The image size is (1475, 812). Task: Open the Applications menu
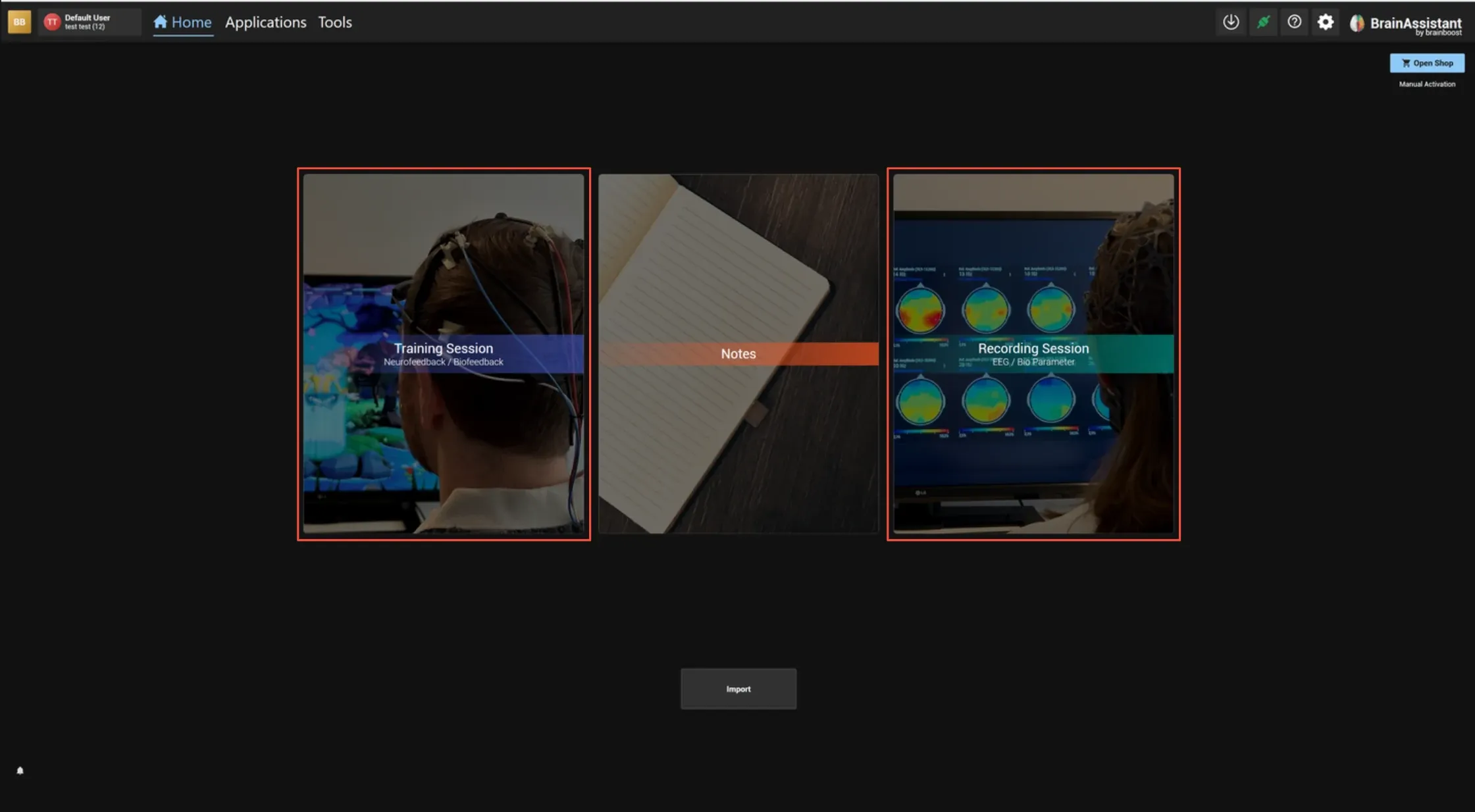click(265, 22)
